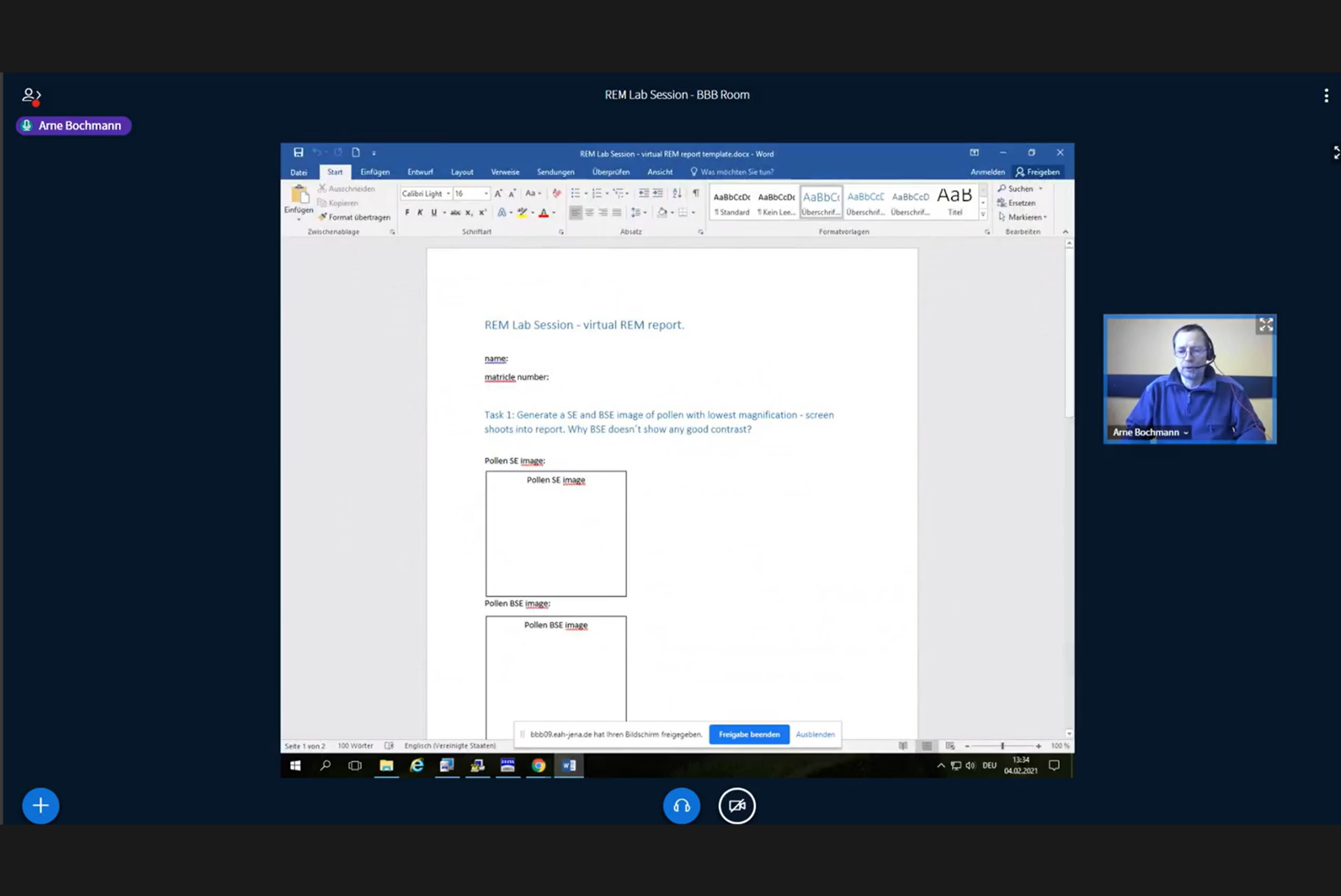Click the zoom slider in status bar
Image resolution: width=1341 pixels, height=896 pixels.
tap(1003, 746)
